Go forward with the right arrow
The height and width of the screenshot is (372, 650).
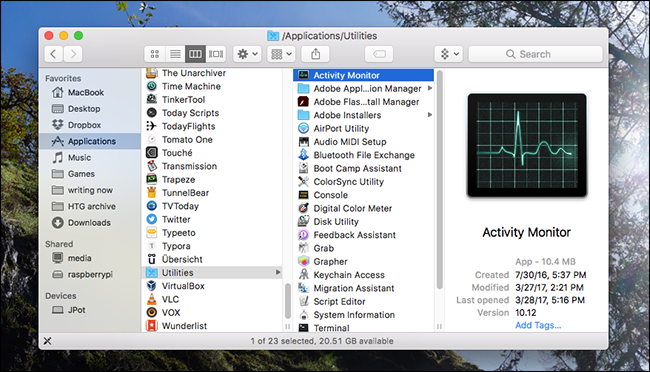click(x=73, y=54)
